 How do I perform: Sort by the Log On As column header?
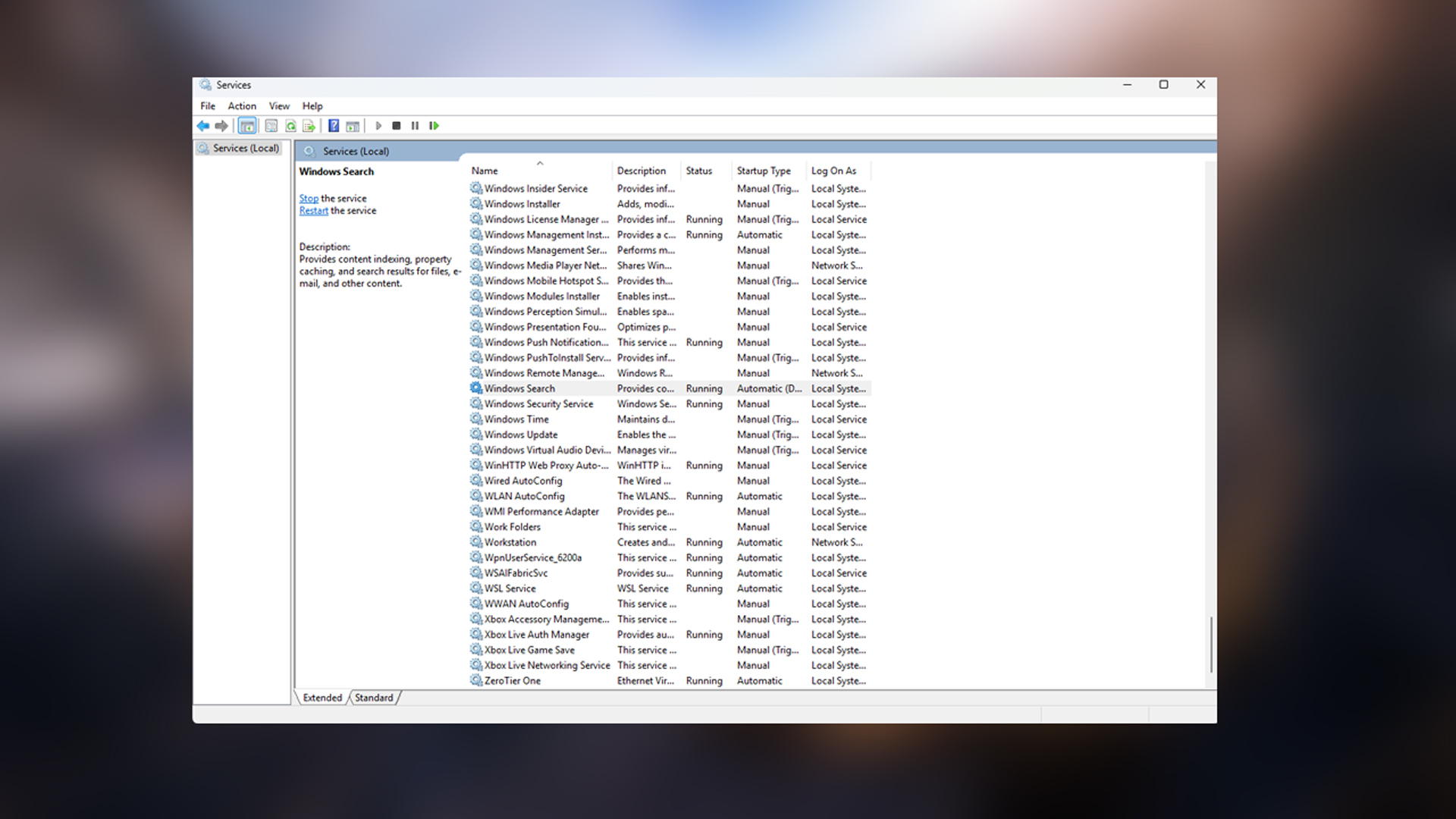pos(838,171)
